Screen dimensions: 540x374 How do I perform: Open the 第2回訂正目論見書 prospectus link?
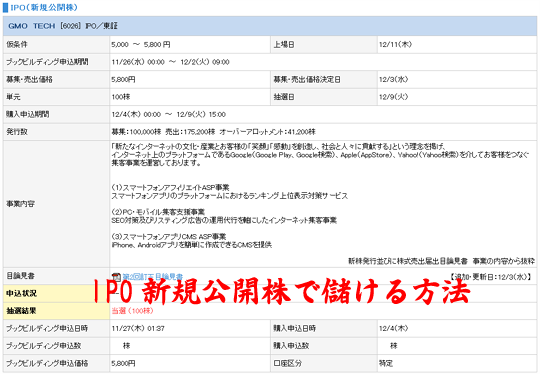click(153, 277)
